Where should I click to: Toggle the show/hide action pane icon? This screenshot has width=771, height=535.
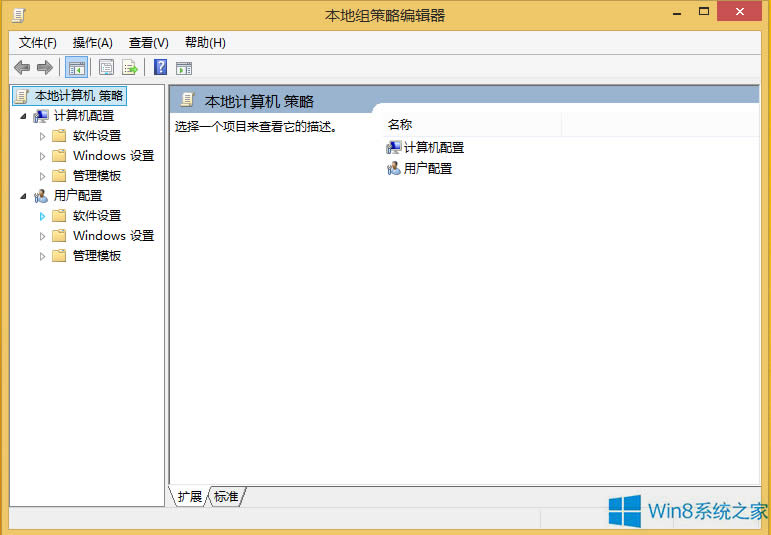pos(184,68)
